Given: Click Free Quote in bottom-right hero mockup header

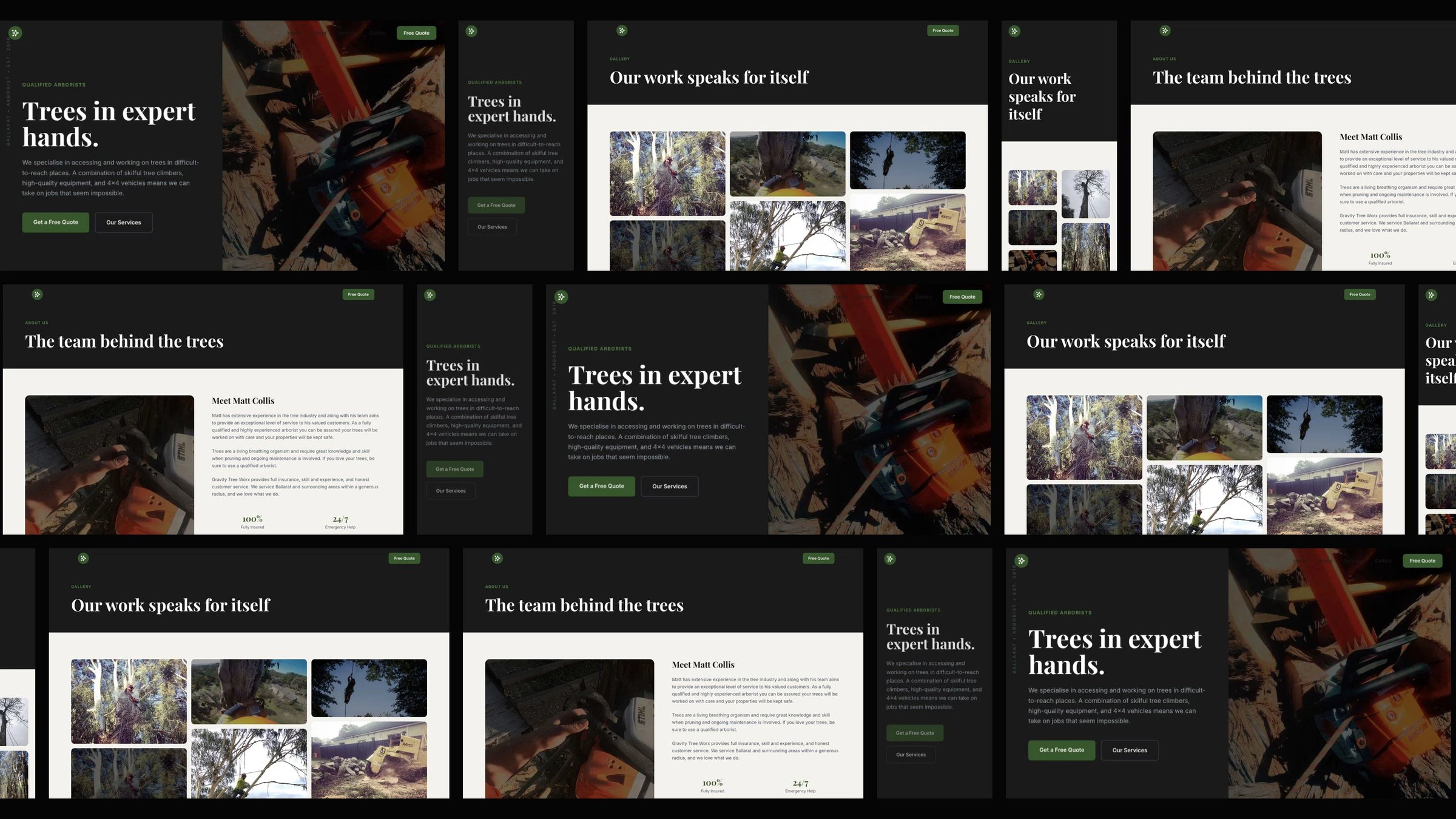Looking at the screenshot, I should (1423, 561).
